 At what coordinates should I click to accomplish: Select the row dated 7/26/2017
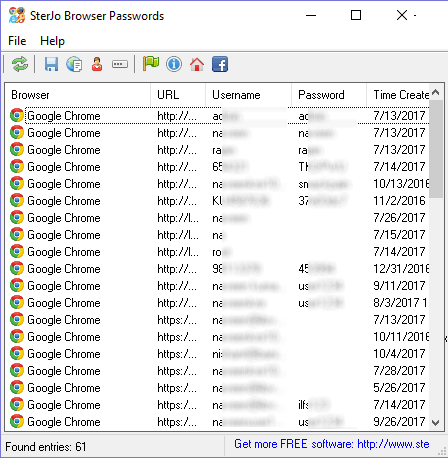(x=217, y=218)
